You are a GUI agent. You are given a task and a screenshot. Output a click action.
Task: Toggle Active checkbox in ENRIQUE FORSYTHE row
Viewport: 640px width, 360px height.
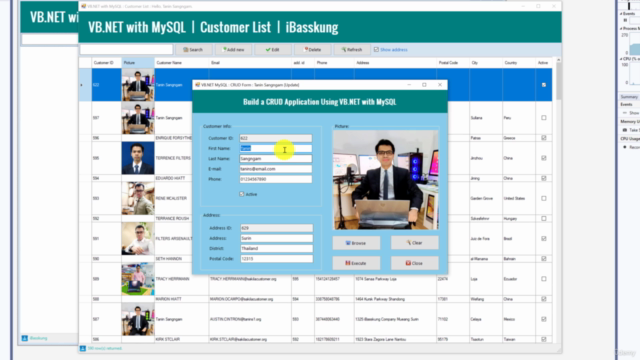pos(544,138)
